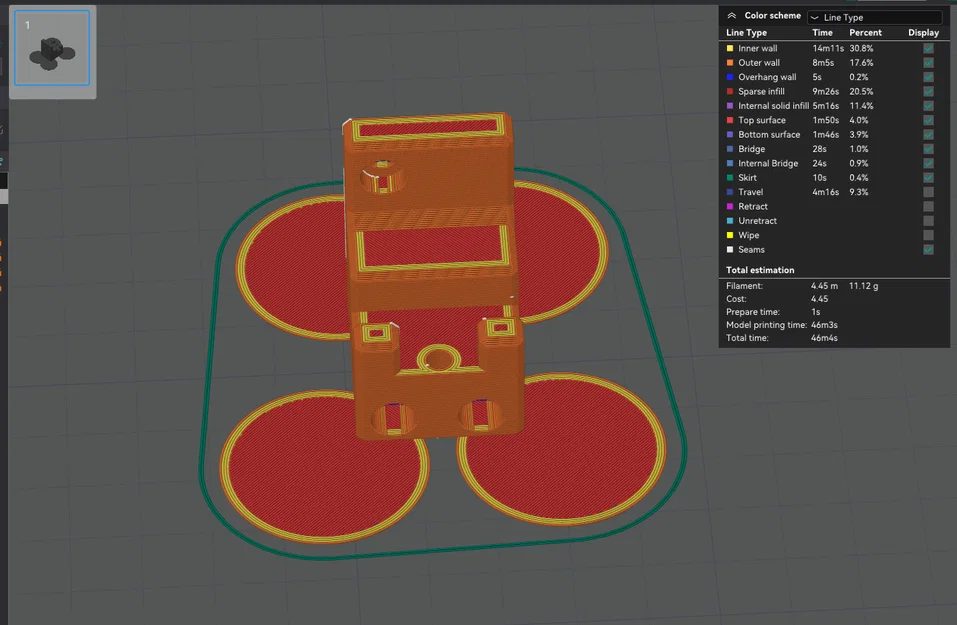The width and height of the screenshot is (957, 625).
Task: Enable Travel moves display checkbox
Action: [x=928, y=192]
